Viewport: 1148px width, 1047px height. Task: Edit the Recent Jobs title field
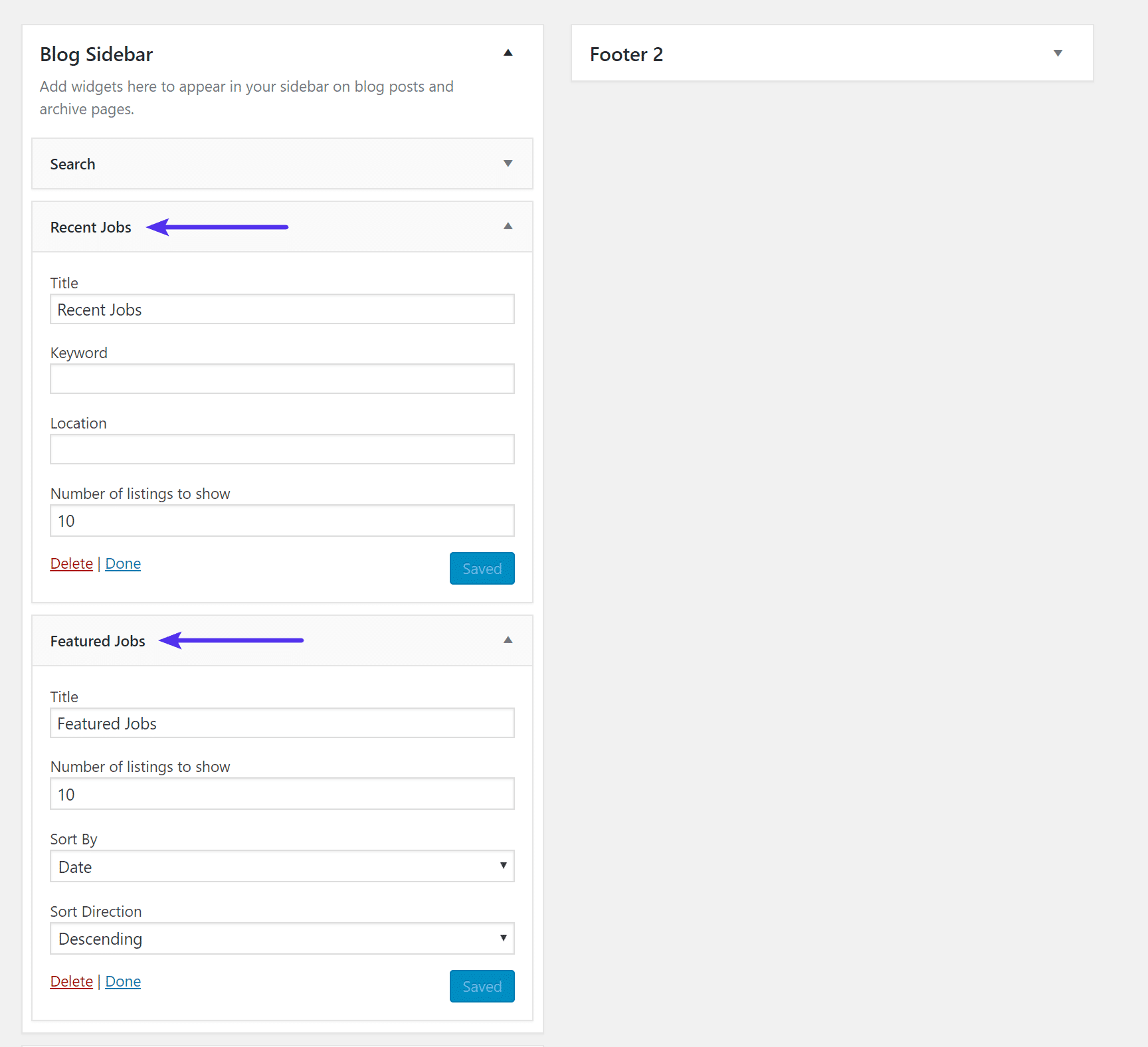[282, 309]
